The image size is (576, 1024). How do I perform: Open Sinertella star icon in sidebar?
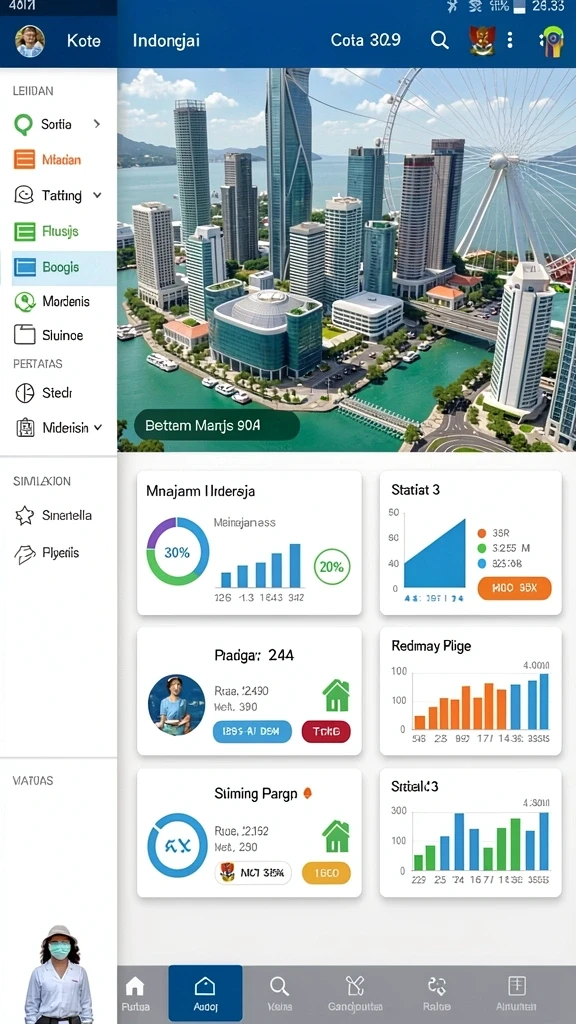coord(24,515)
